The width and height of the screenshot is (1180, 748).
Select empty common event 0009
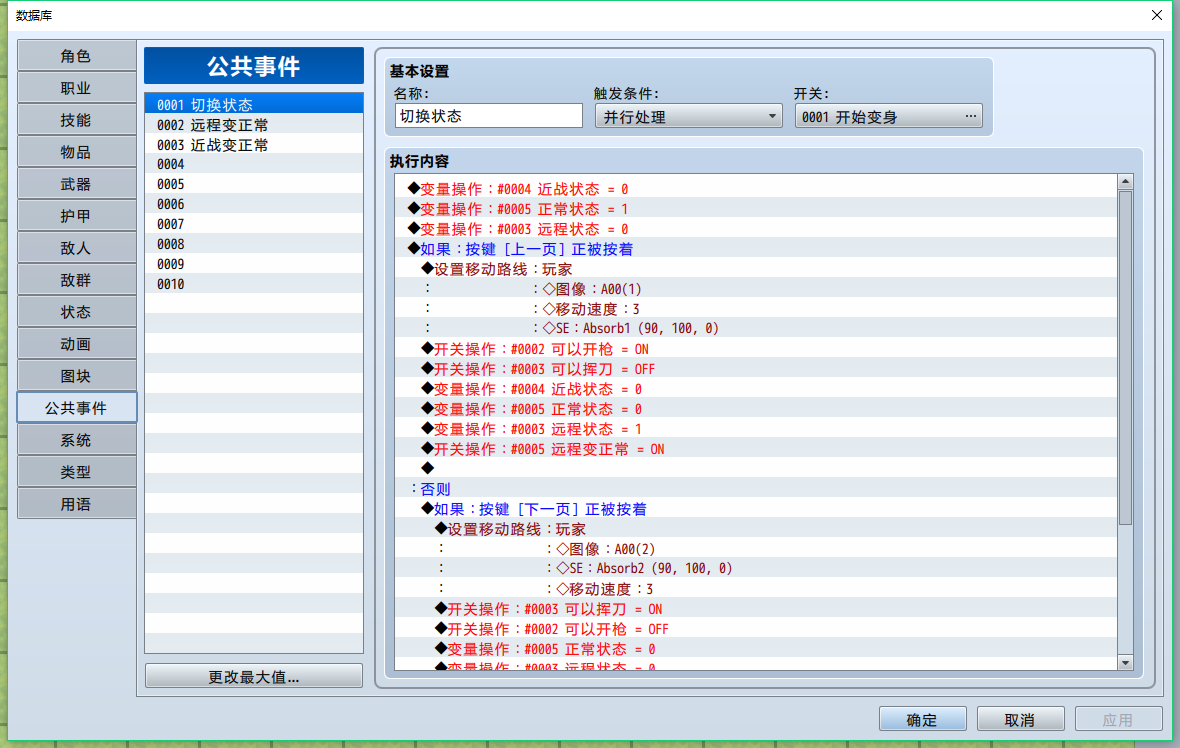[254, 264]
